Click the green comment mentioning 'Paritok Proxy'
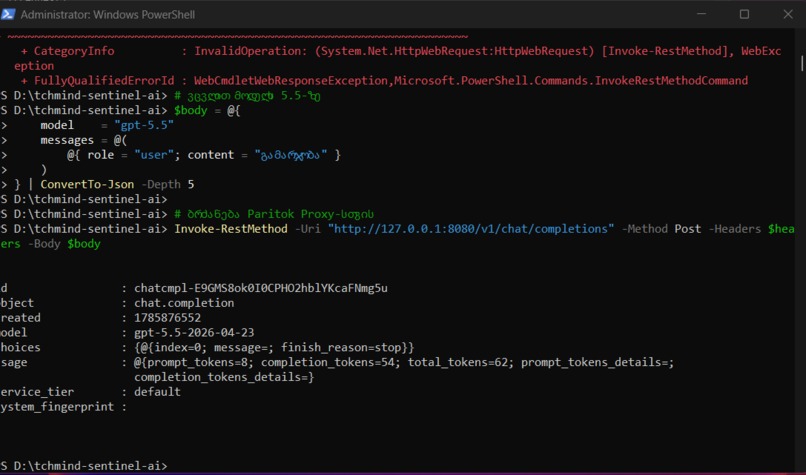806x475 pixels. click(274, 214)
